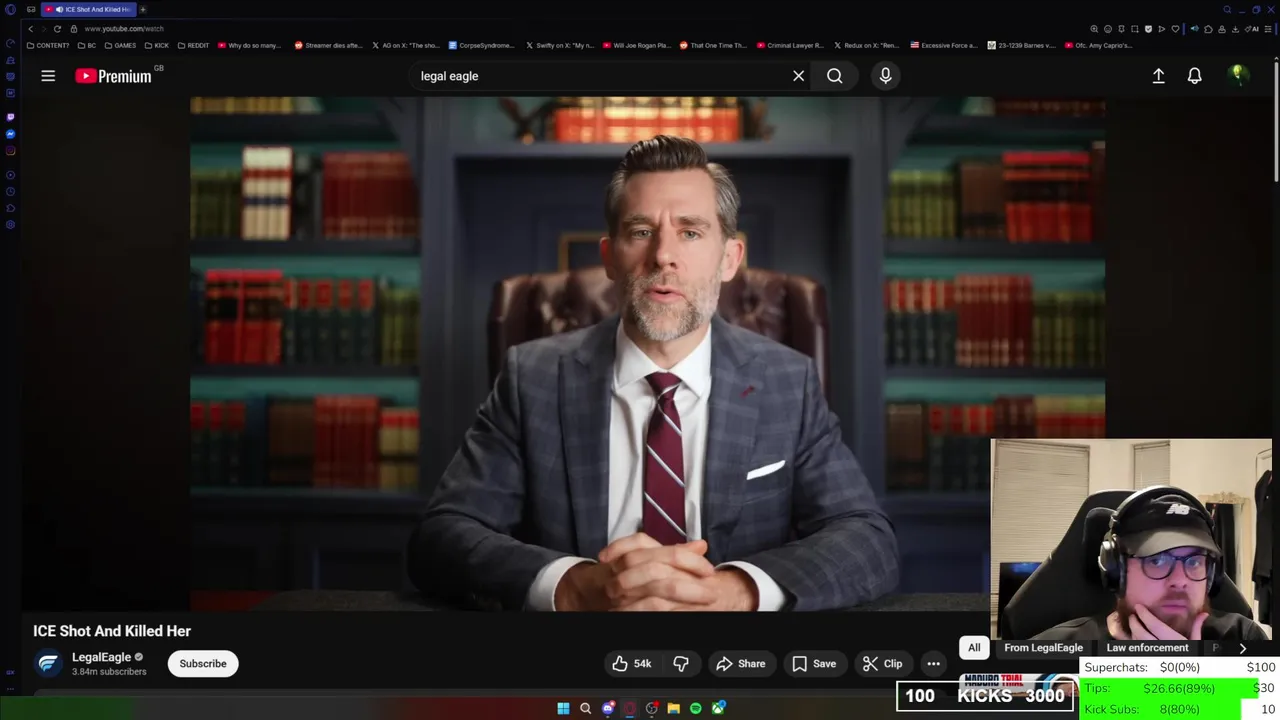Go back with the browser back arrow
Image resolution: width=1280 pixels, height=720 pixels.
[30, 28]
